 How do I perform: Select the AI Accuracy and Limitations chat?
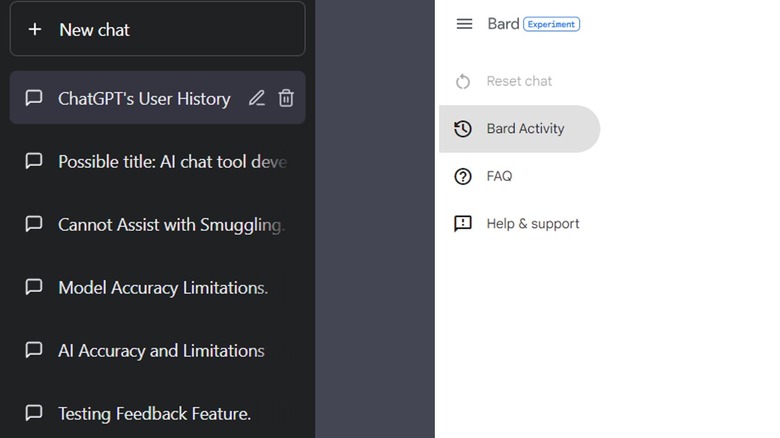point(161,351)
